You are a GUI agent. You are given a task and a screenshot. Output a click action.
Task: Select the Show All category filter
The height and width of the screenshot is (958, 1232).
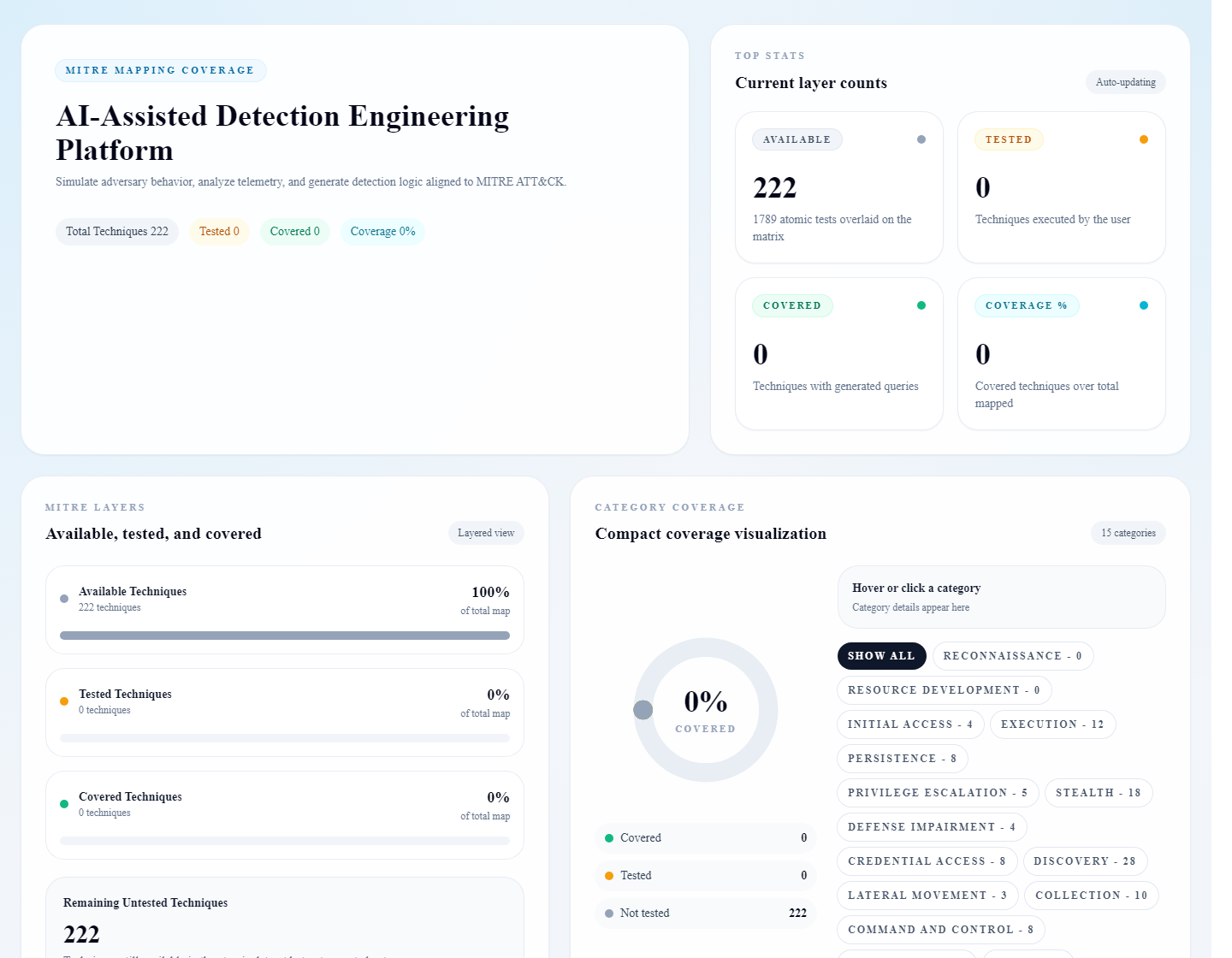point(881,656)
